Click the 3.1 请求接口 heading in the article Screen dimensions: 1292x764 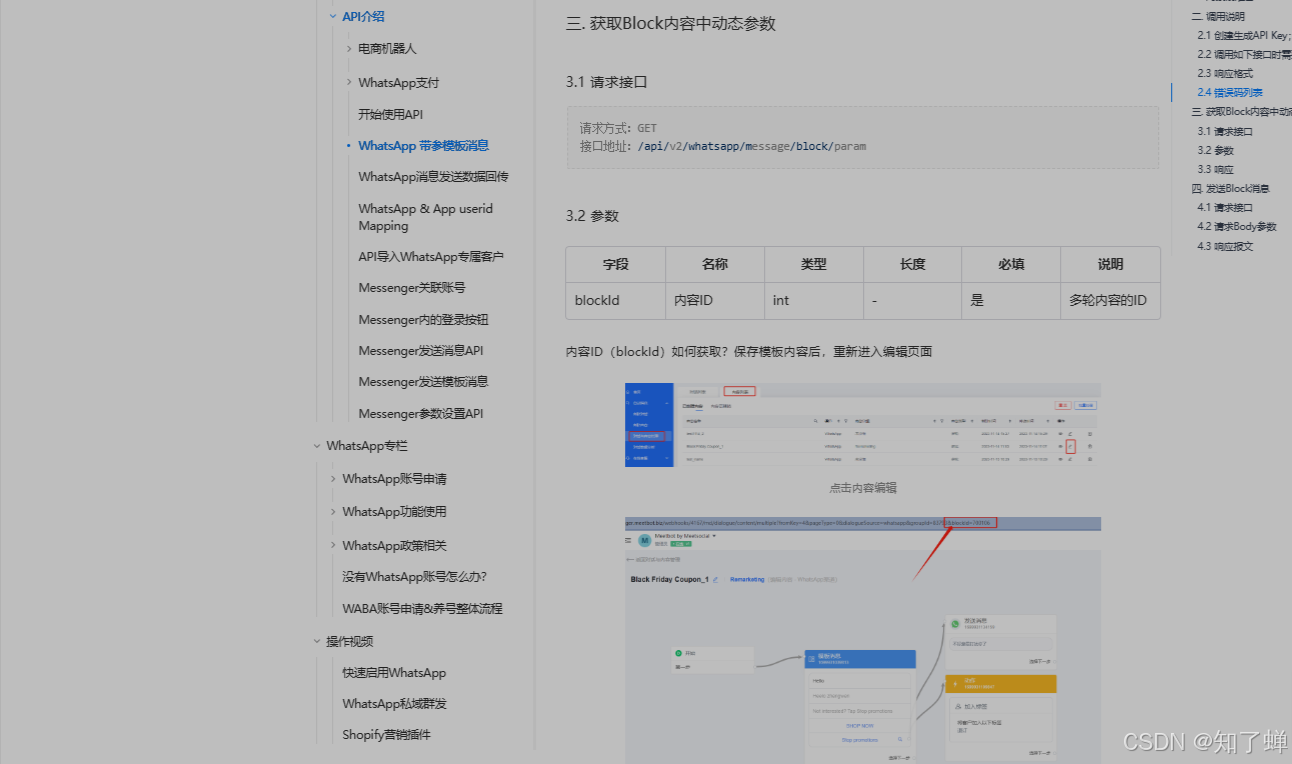(x=606, y=82)
